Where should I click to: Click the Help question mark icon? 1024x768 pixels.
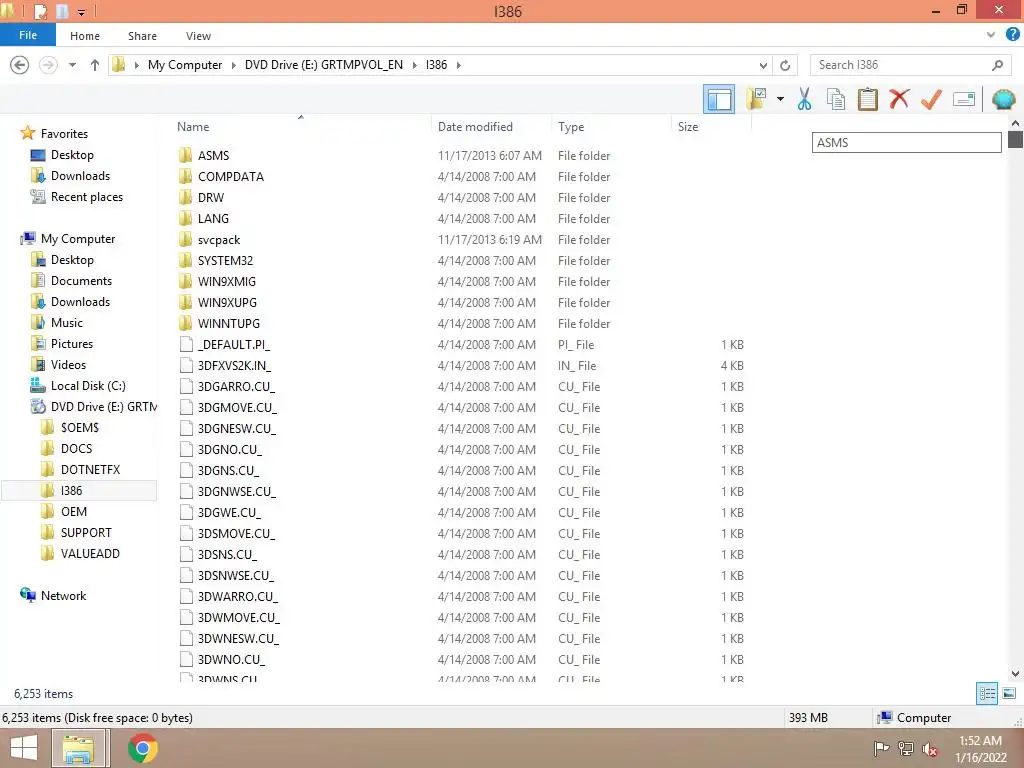tap(1013, 35)
